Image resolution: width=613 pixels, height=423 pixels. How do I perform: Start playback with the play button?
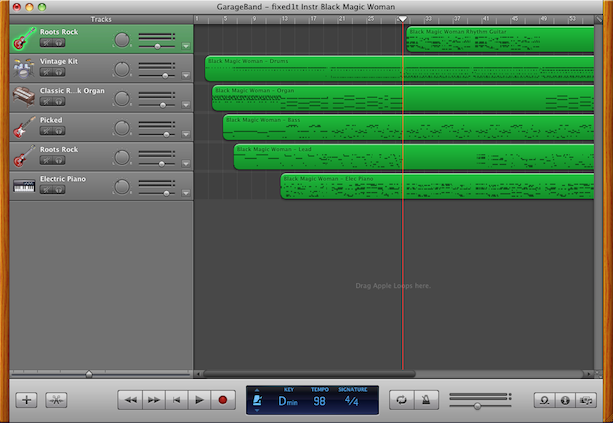199,400
